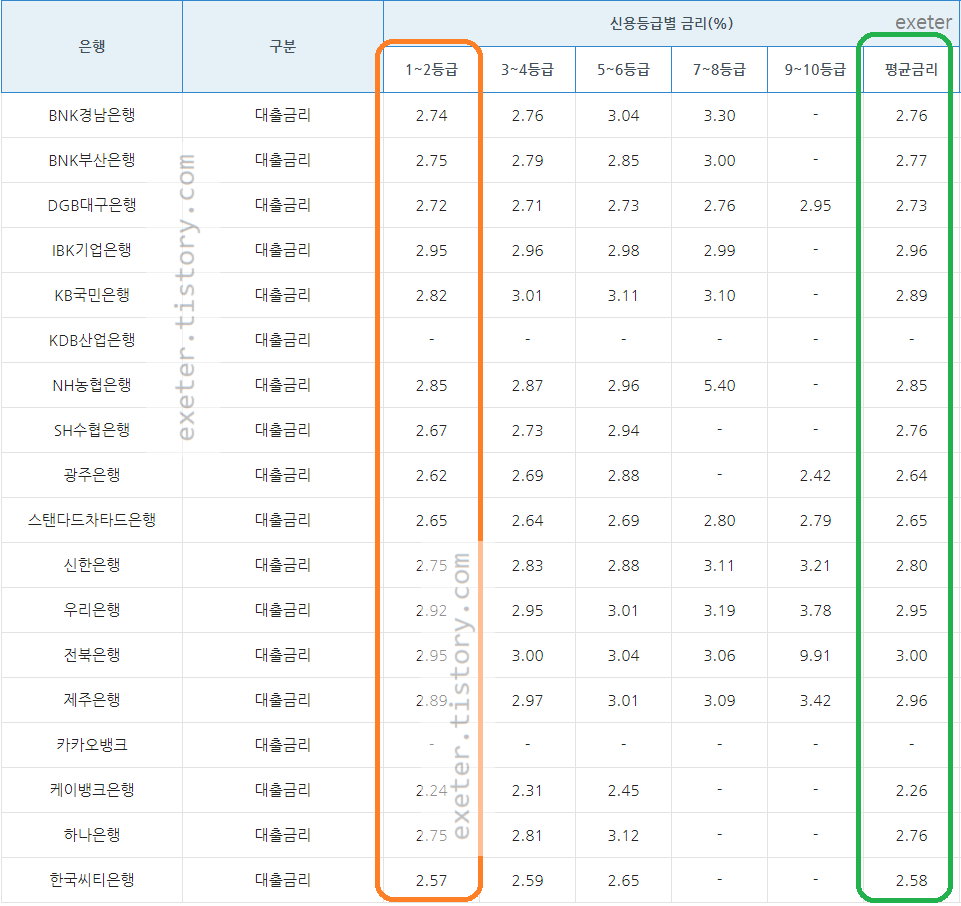Viewport: 961px width, 906px height.
Task: Click the 3~4등급 column header
Action: (527, 70)
